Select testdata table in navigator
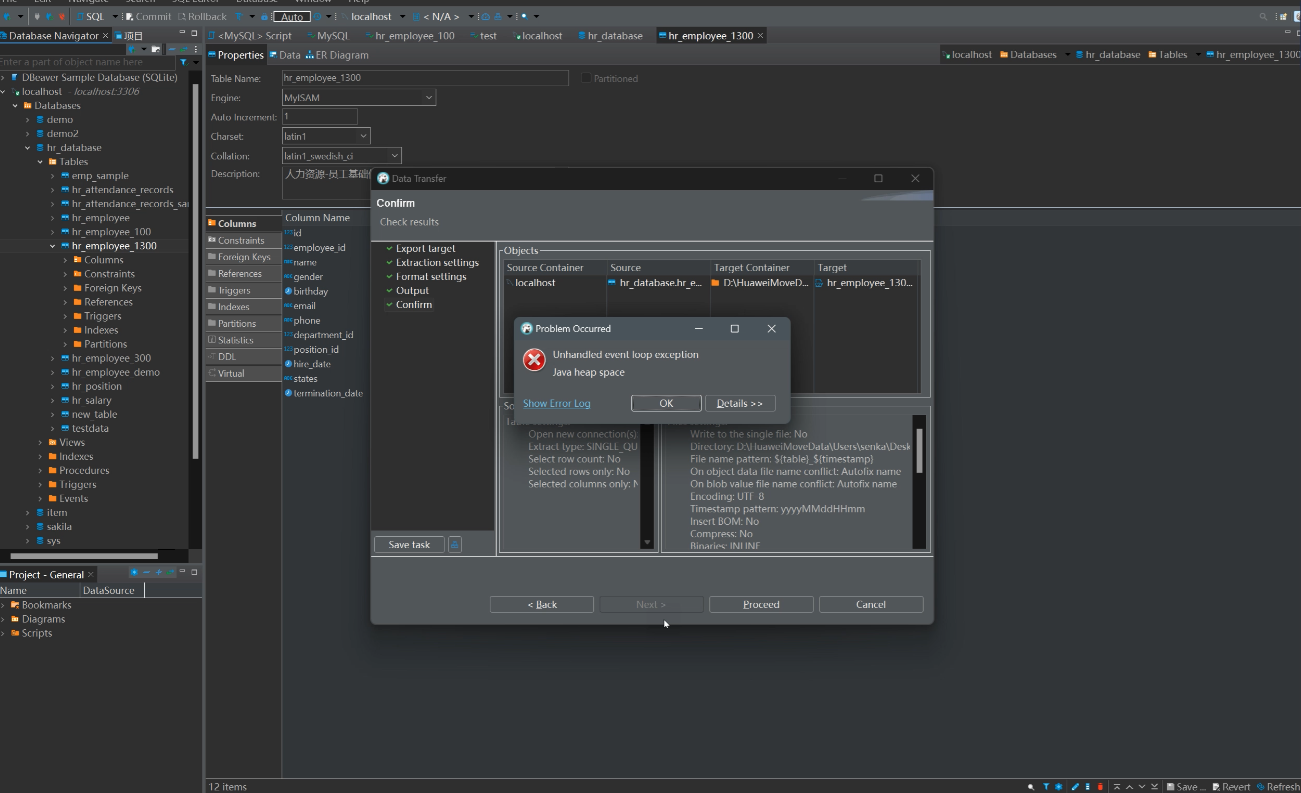This screenshot has height=793, width=1301. 90,429
